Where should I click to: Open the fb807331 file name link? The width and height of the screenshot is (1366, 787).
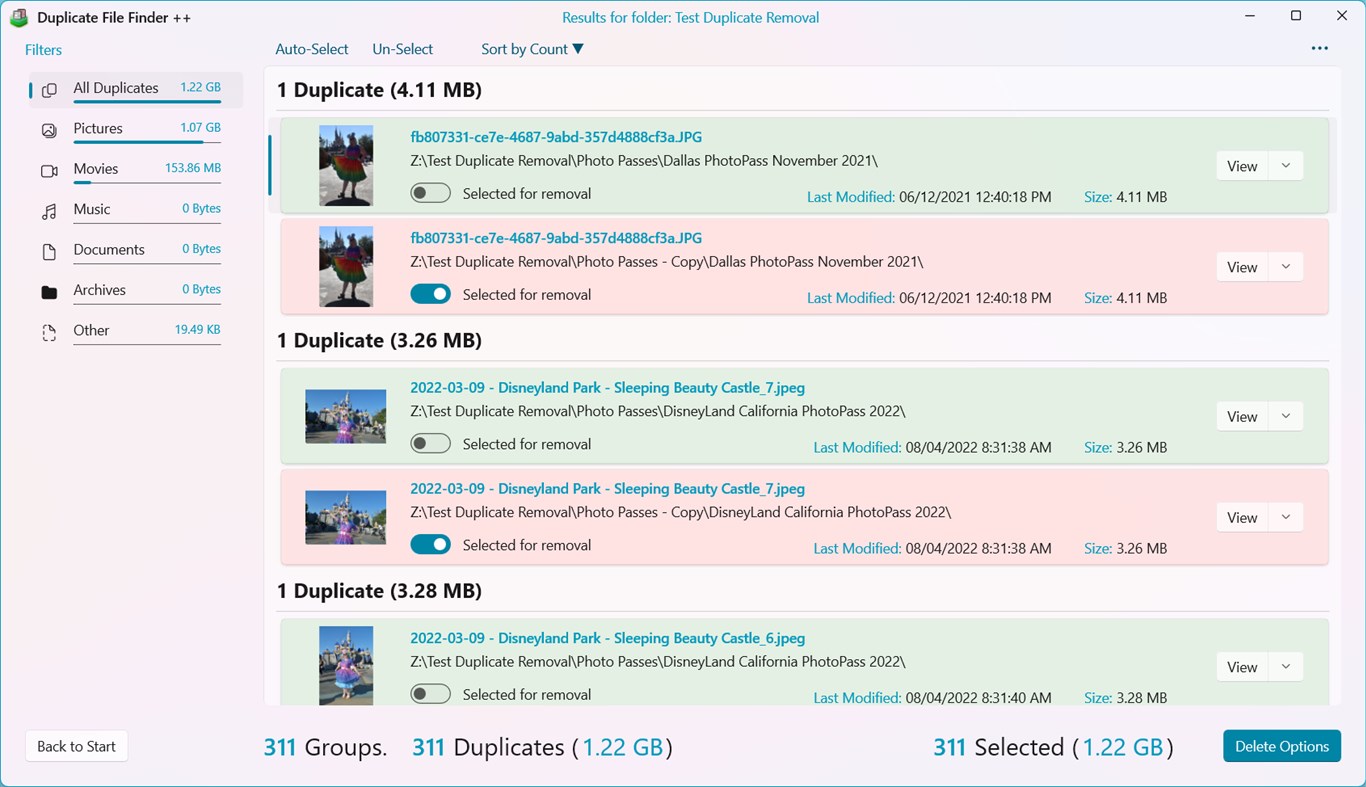coord(556,136)
